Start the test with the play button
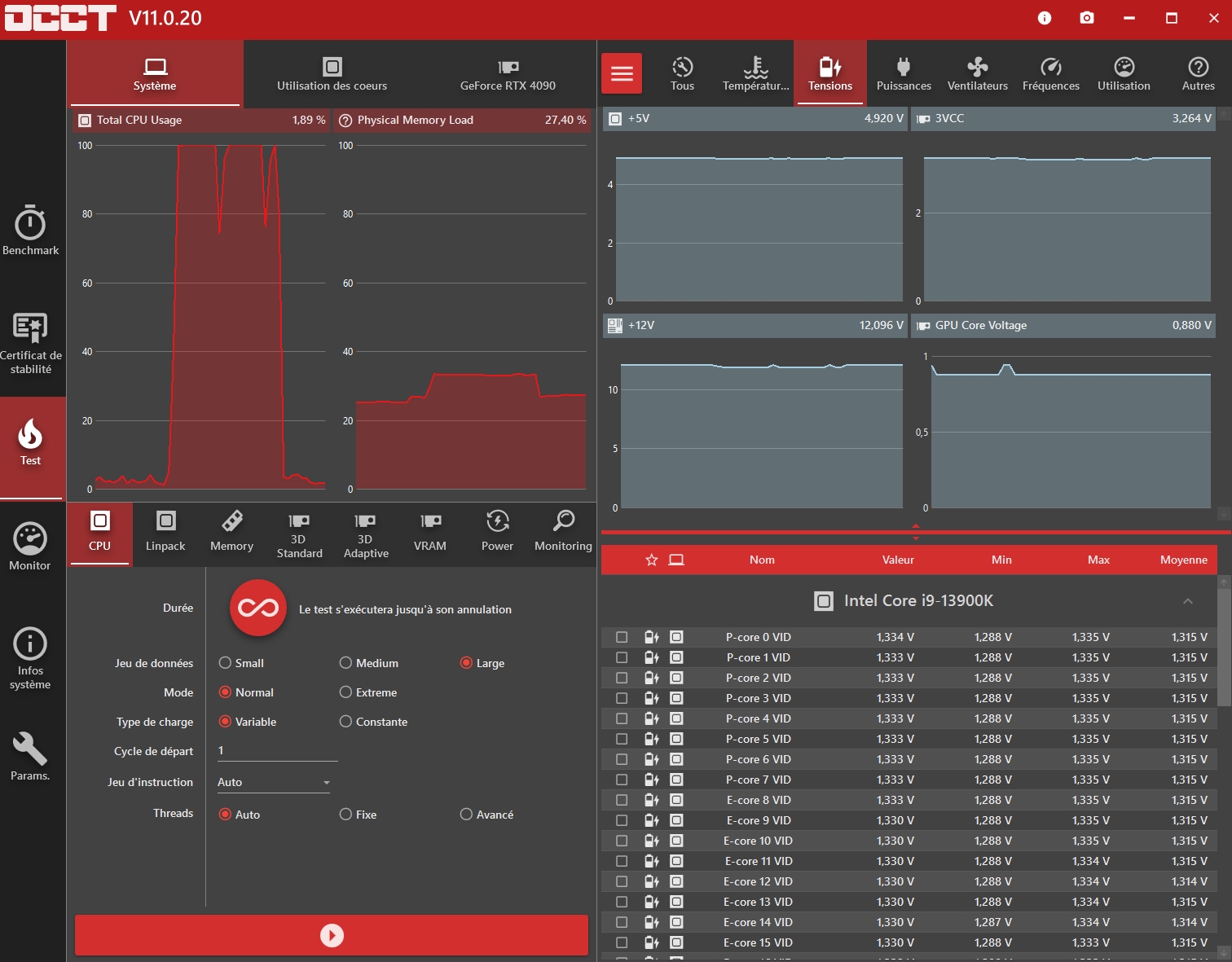 click(332, 935)
